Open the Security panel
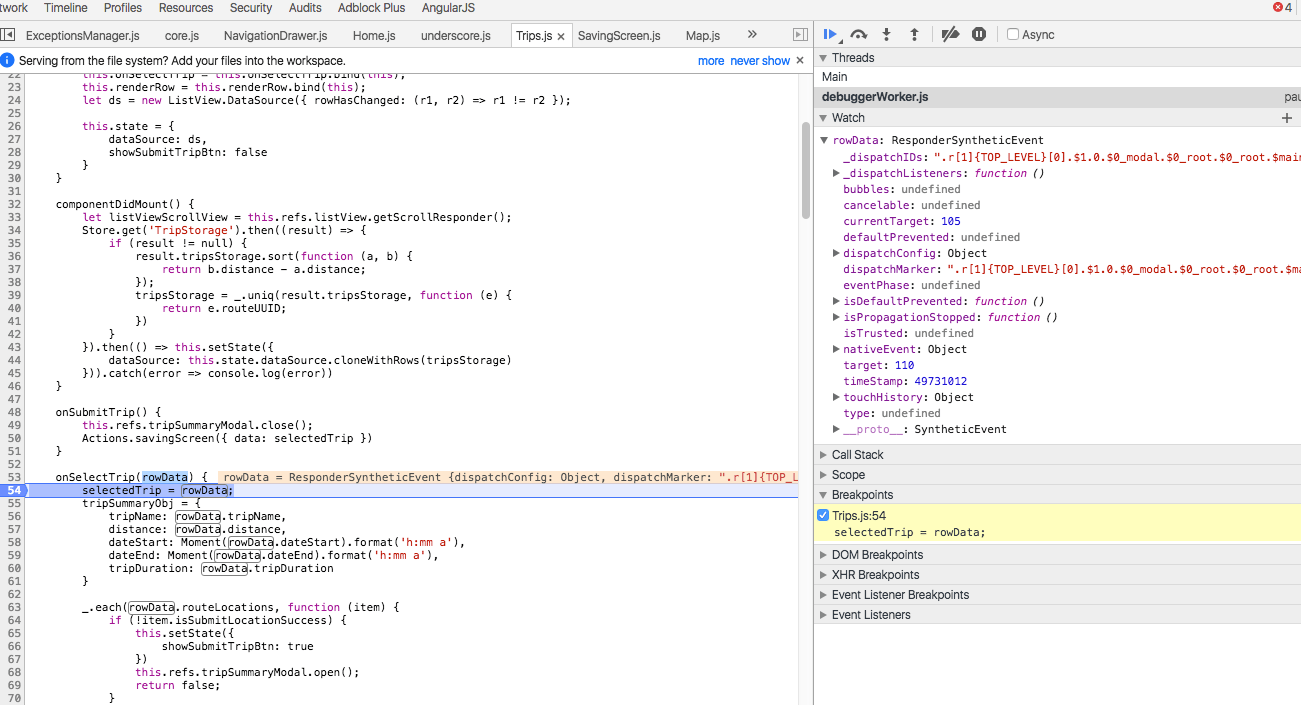This screenshot has height=705, width=1301. click(251, 7)
